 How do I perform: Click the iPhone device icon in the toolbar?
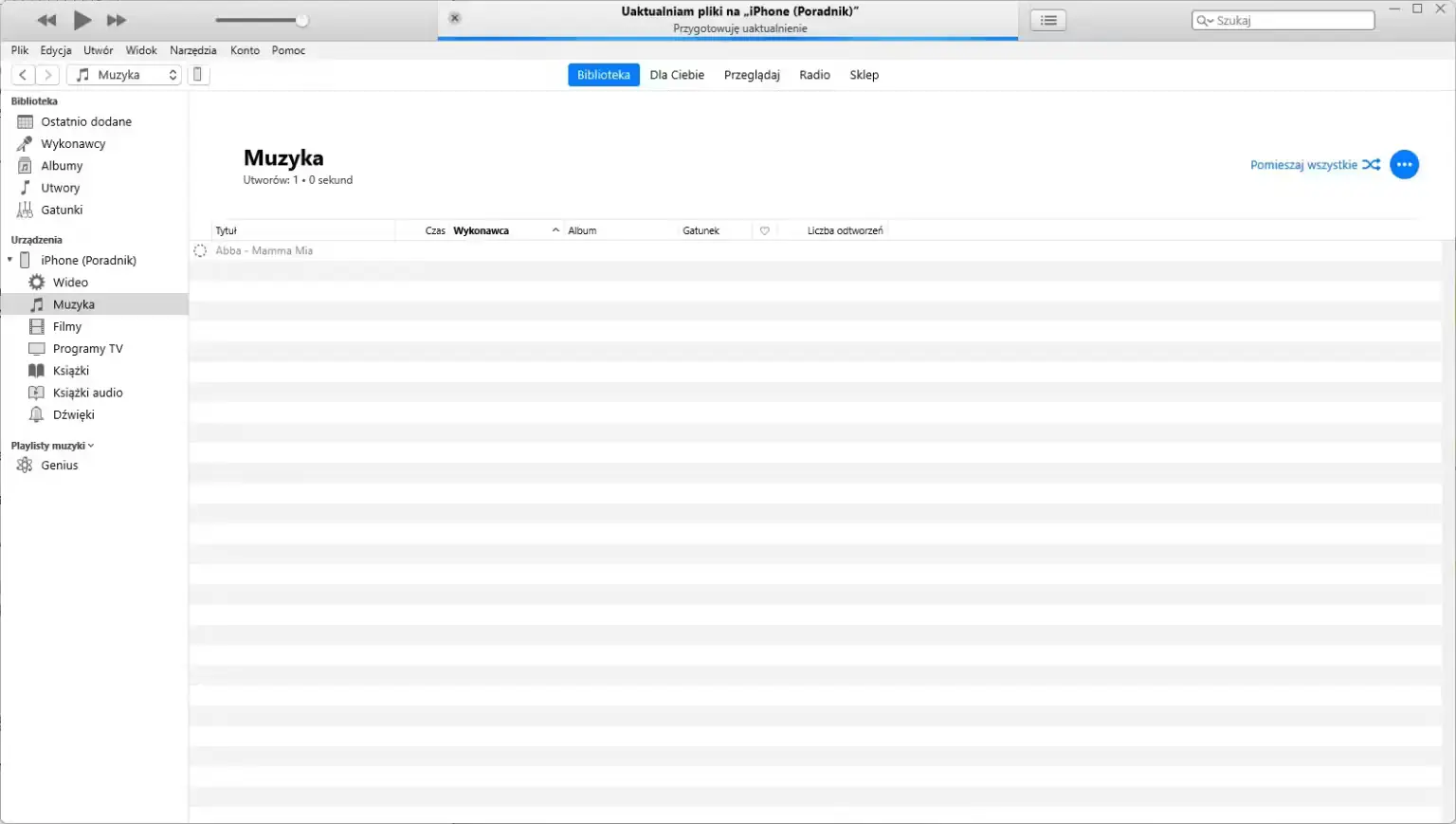point(198,74)
